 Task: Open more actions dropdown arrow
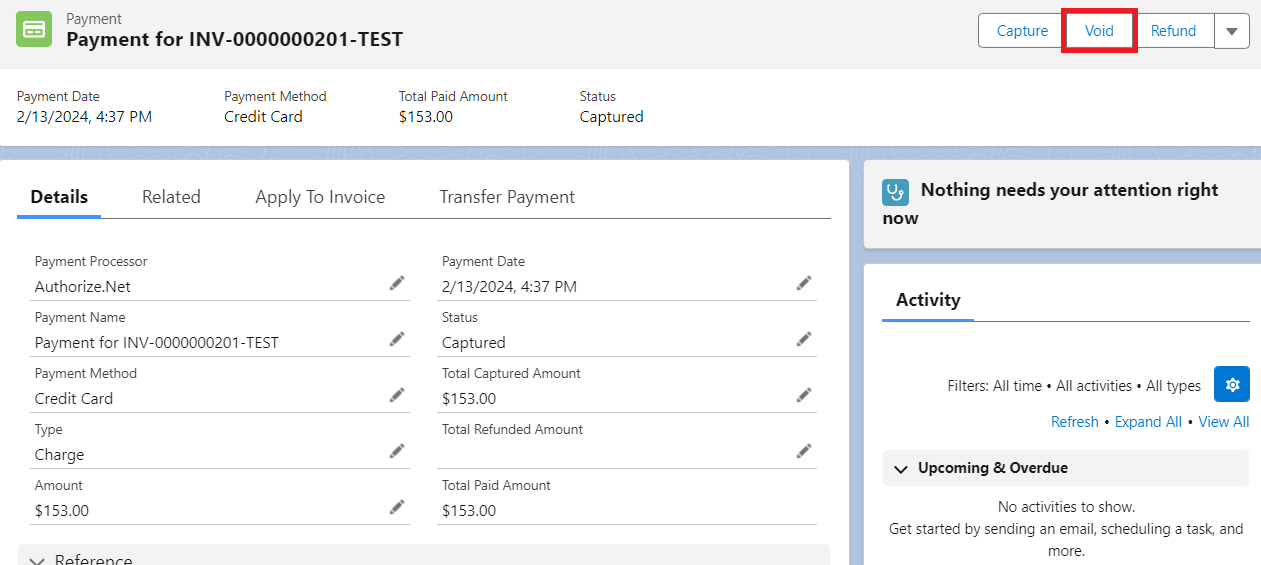coord(1232,31)
